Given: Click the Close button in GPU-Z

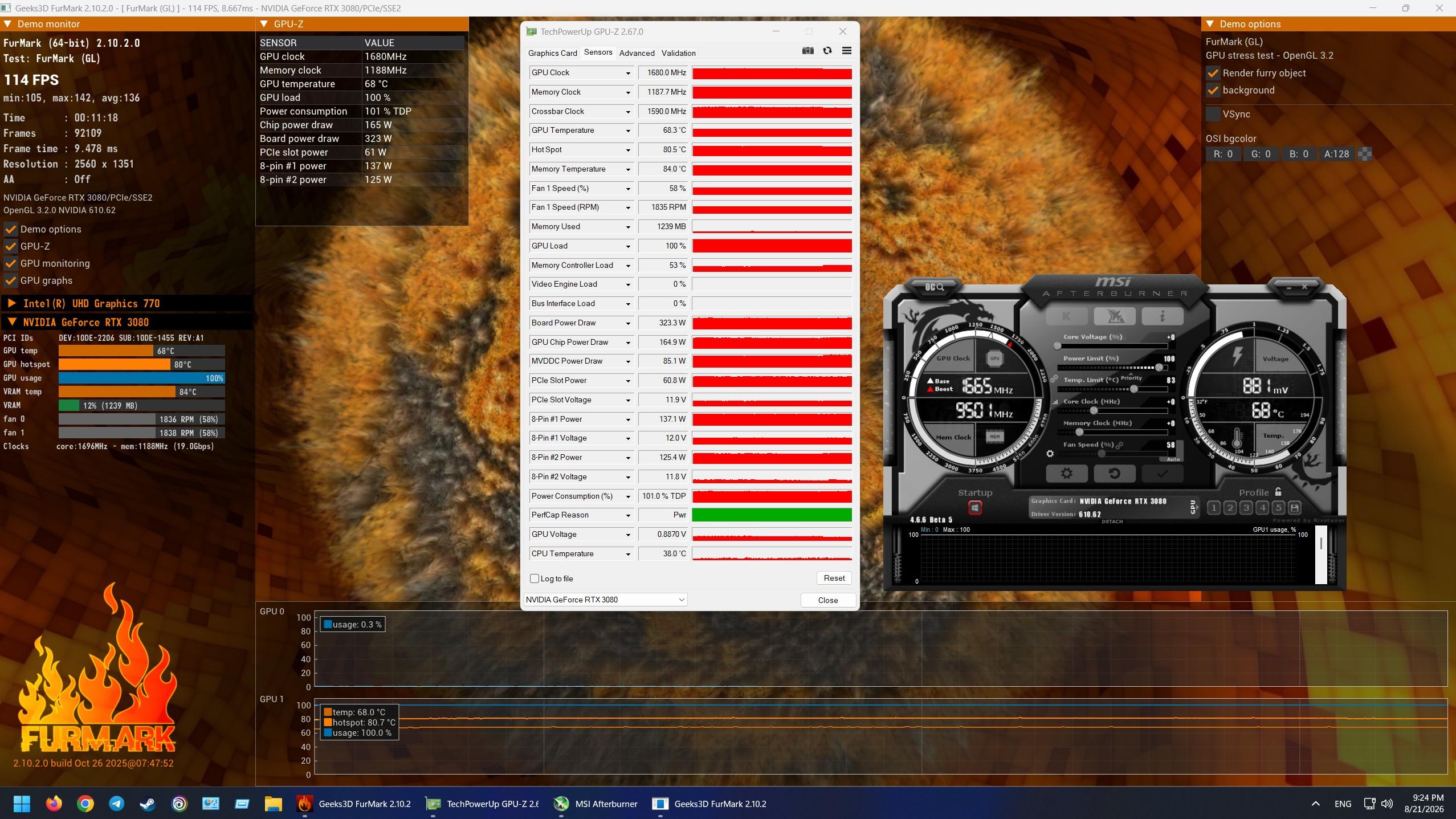Looking at the screenshot, I should click(x=828, y=600).
